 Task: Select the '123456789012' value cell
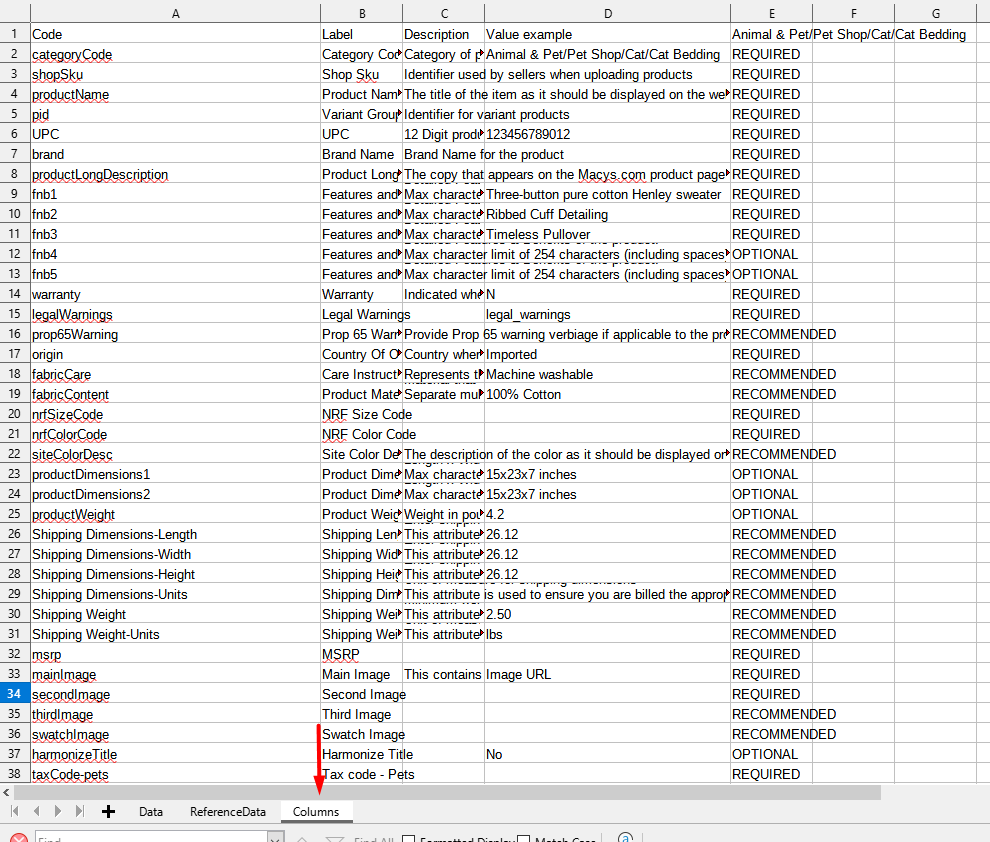click(607, 134)
